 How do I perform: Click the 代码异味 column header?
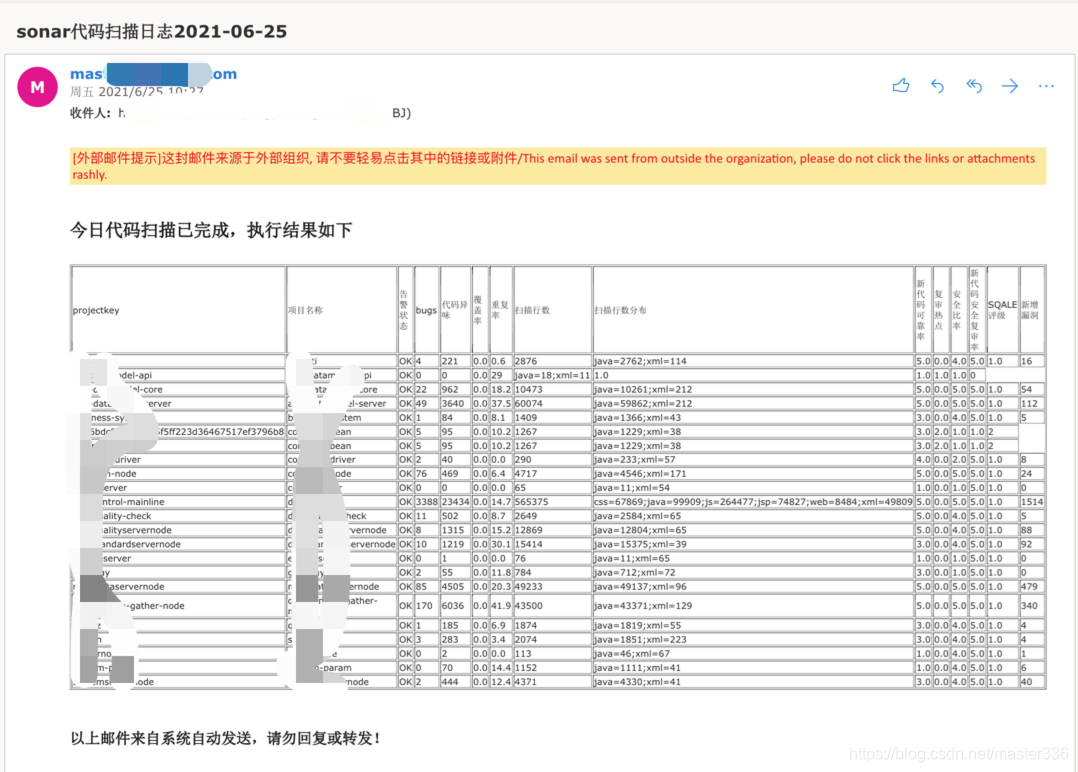[455, 310]
